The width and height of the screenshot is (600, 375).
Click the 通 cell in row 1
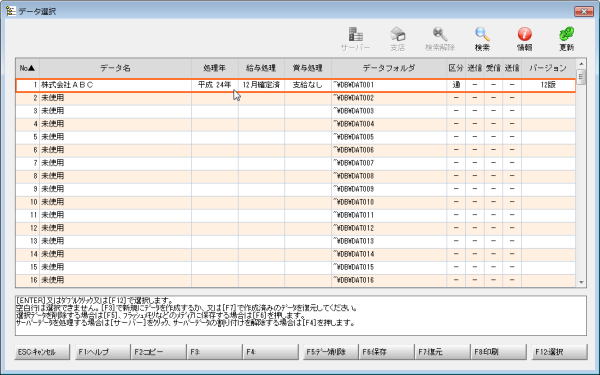(456, 85)
